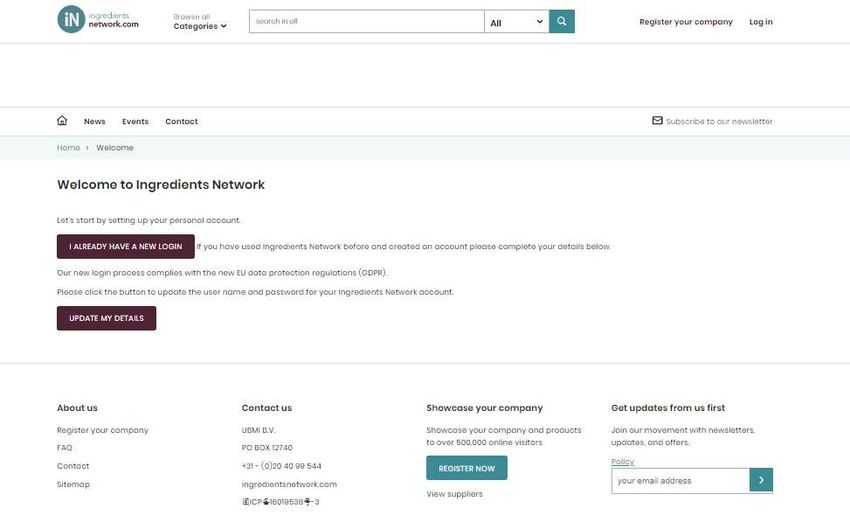
Task: Expand Browse all Categories menu
Action: point(200,22)
